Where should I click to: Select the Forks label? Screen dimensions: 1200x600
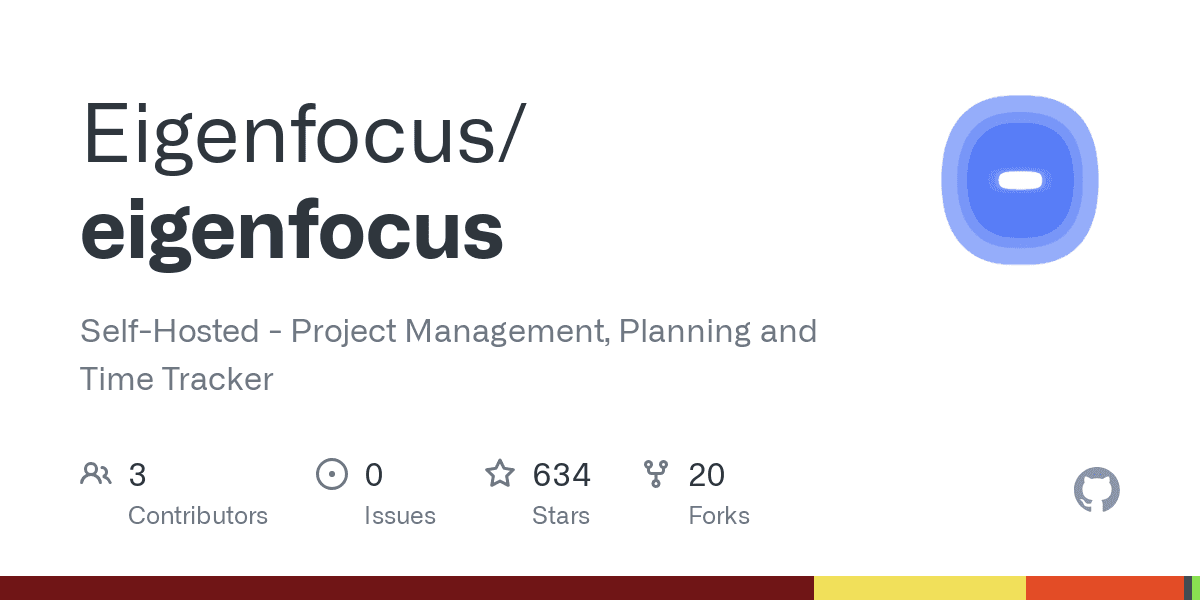tap(719, 516)
